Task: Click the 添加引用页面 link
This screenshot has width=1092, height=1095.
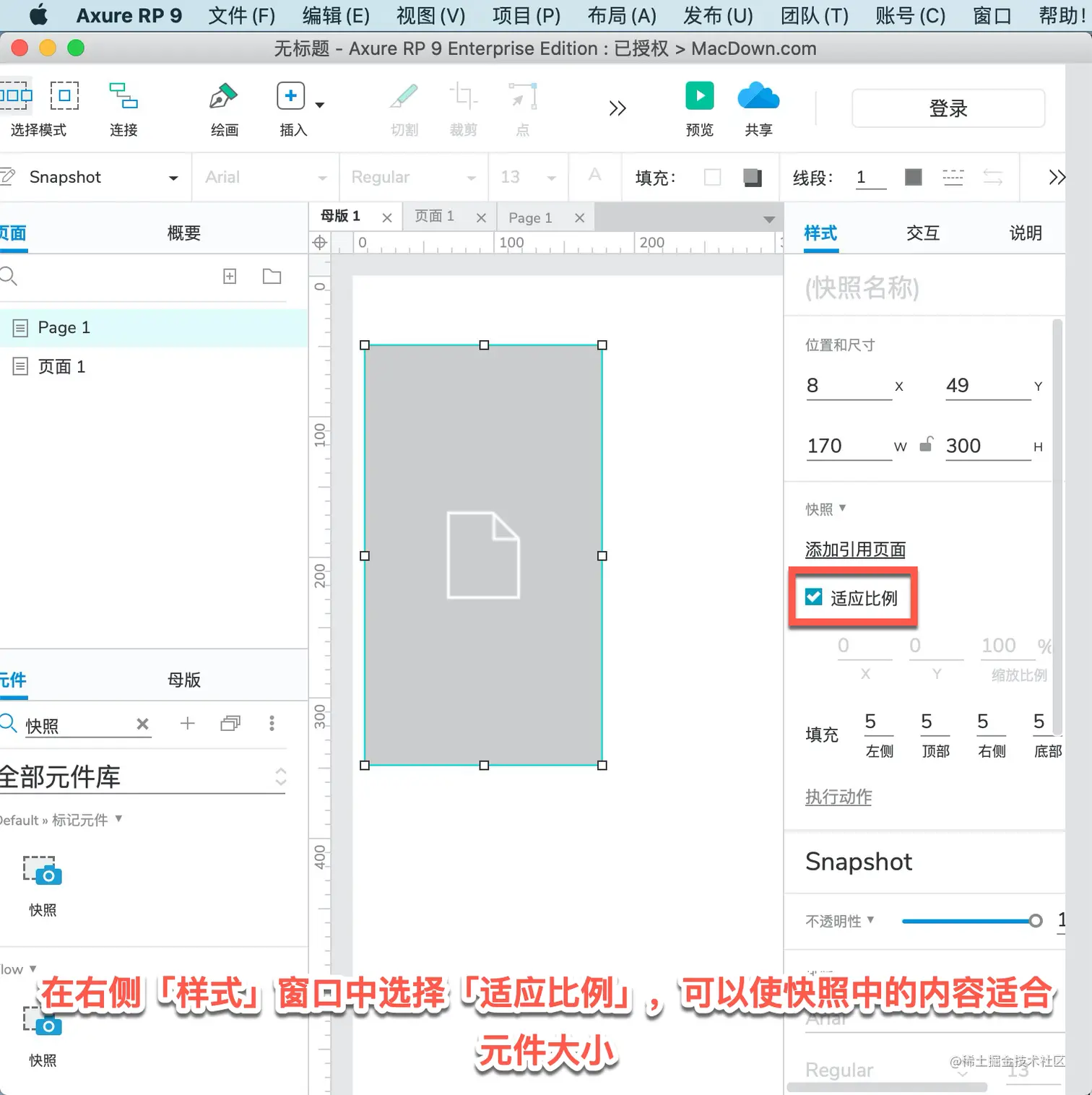Action: click(856, 550)
